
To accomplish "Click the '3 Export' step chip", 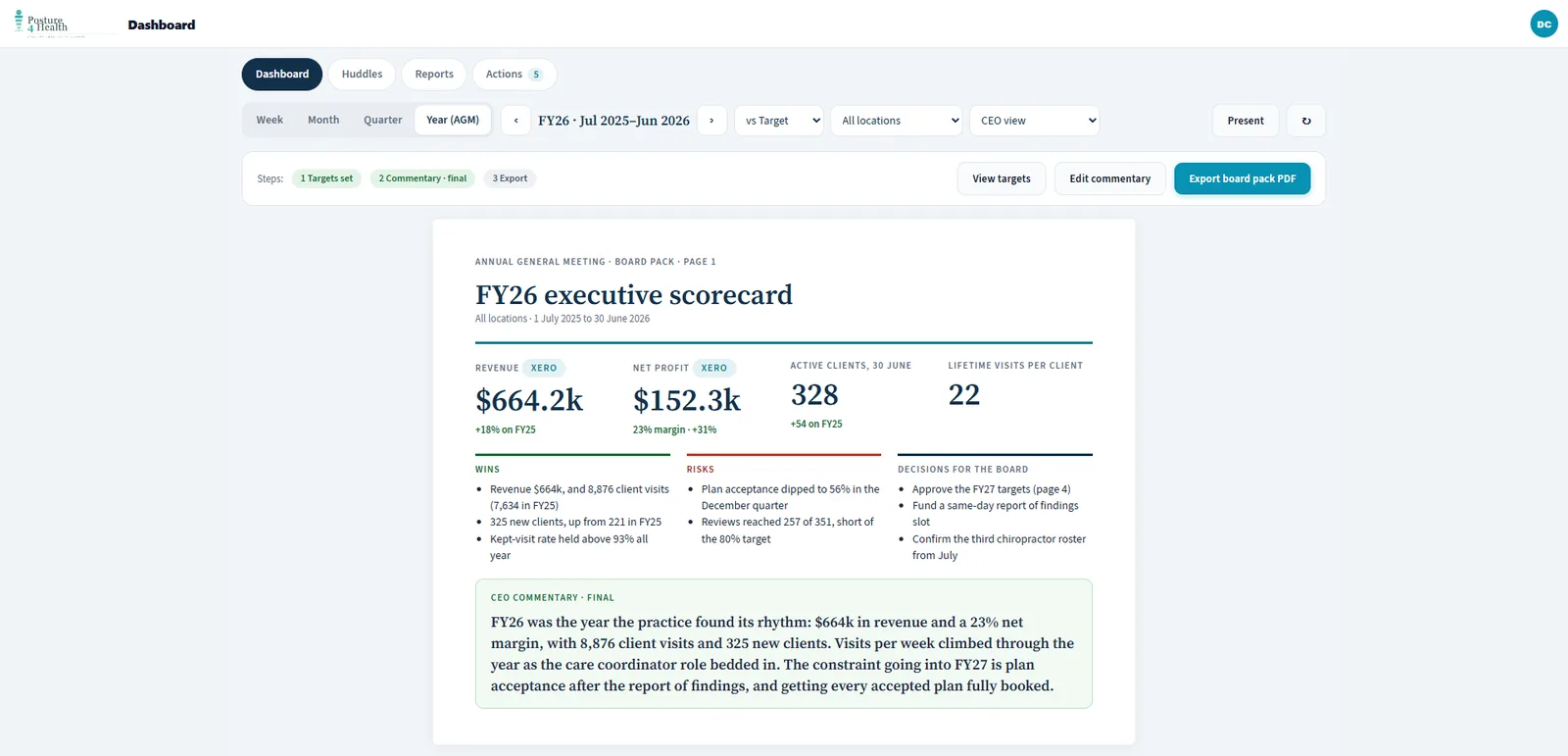I will pos(510,178).
